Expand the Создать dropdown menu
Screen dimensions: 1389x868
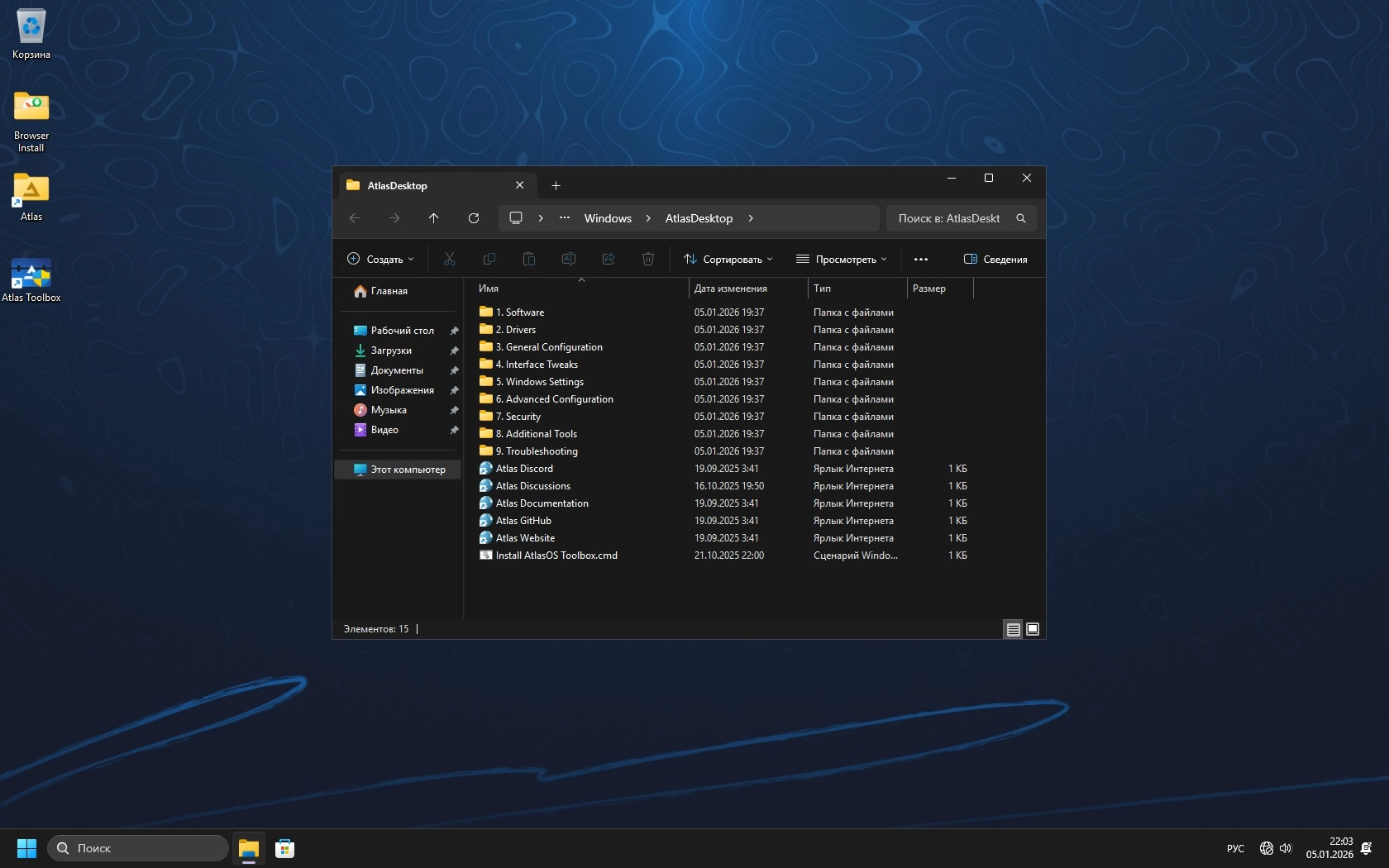tap(380, 260)
